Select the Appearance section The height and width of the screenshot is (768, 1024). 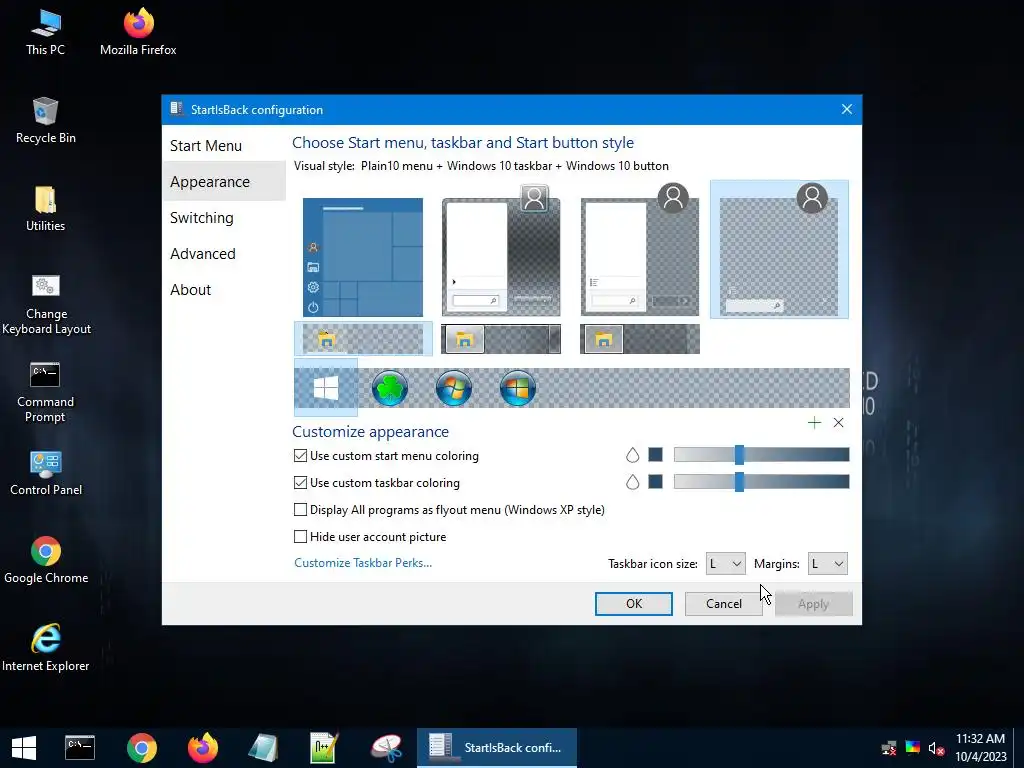tap(224, 182)
